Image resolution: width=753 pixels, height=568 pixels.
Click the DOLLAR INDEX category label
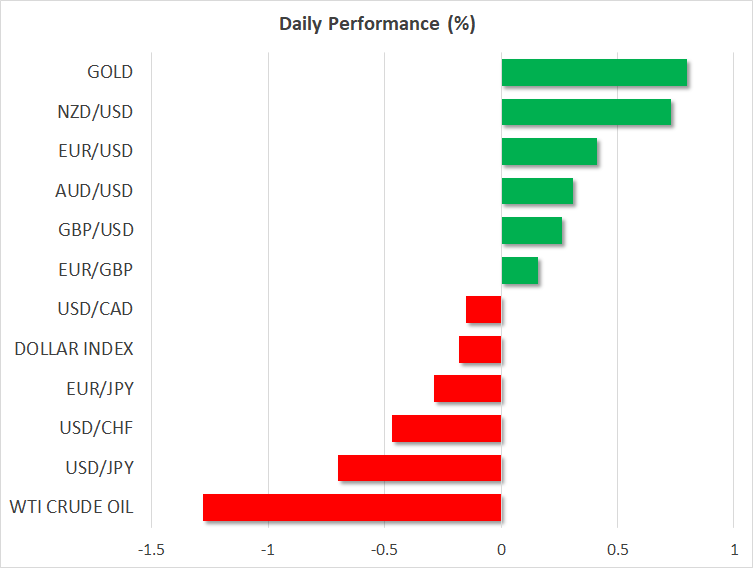pos(74,349)
